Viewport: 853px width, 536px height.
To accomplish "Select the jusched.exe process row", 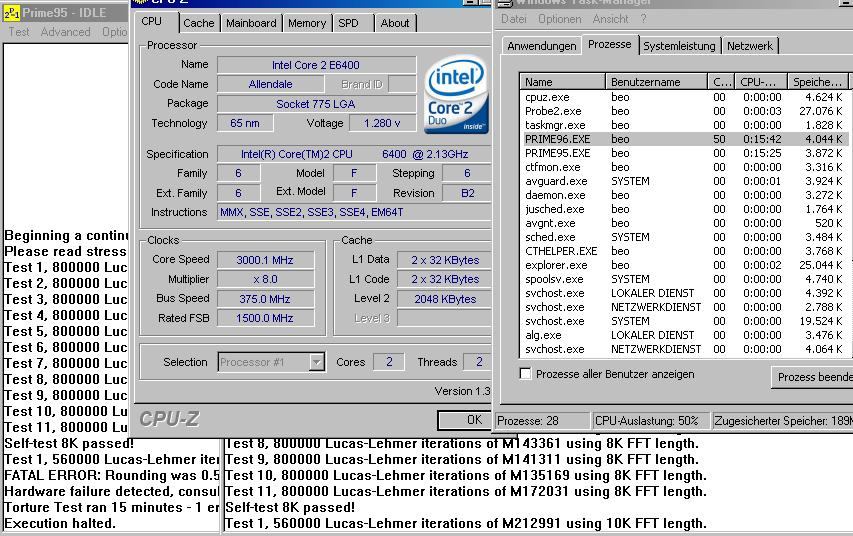I will (684, 209).
